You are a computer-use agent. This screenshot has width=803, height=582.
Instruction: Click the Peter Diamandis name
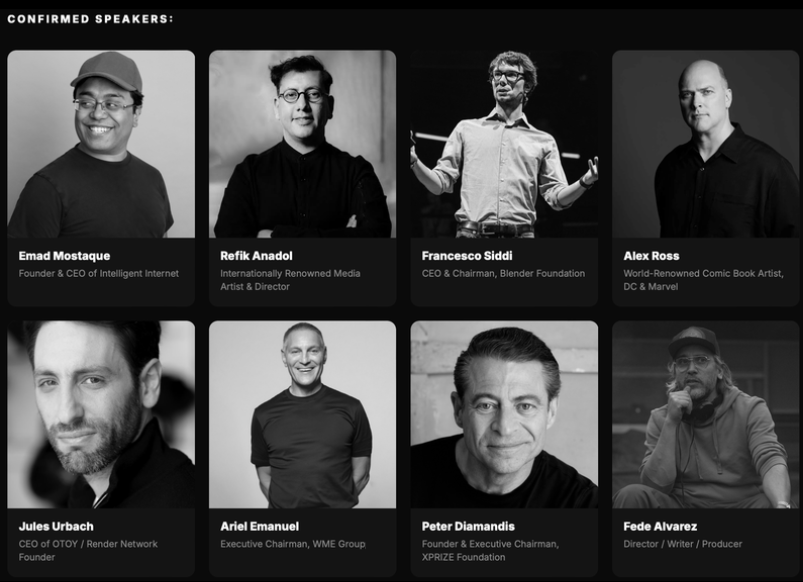tap(469, 526)
